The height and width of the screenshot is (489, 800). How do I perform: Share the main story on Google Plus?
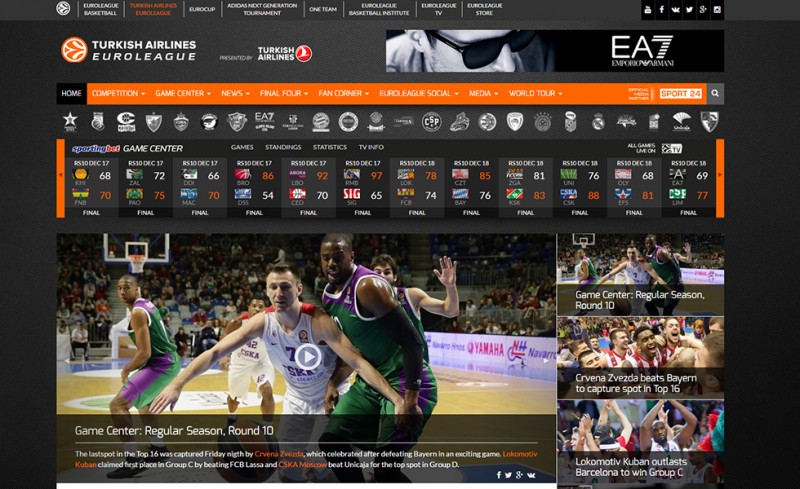[x=519, y=475]
